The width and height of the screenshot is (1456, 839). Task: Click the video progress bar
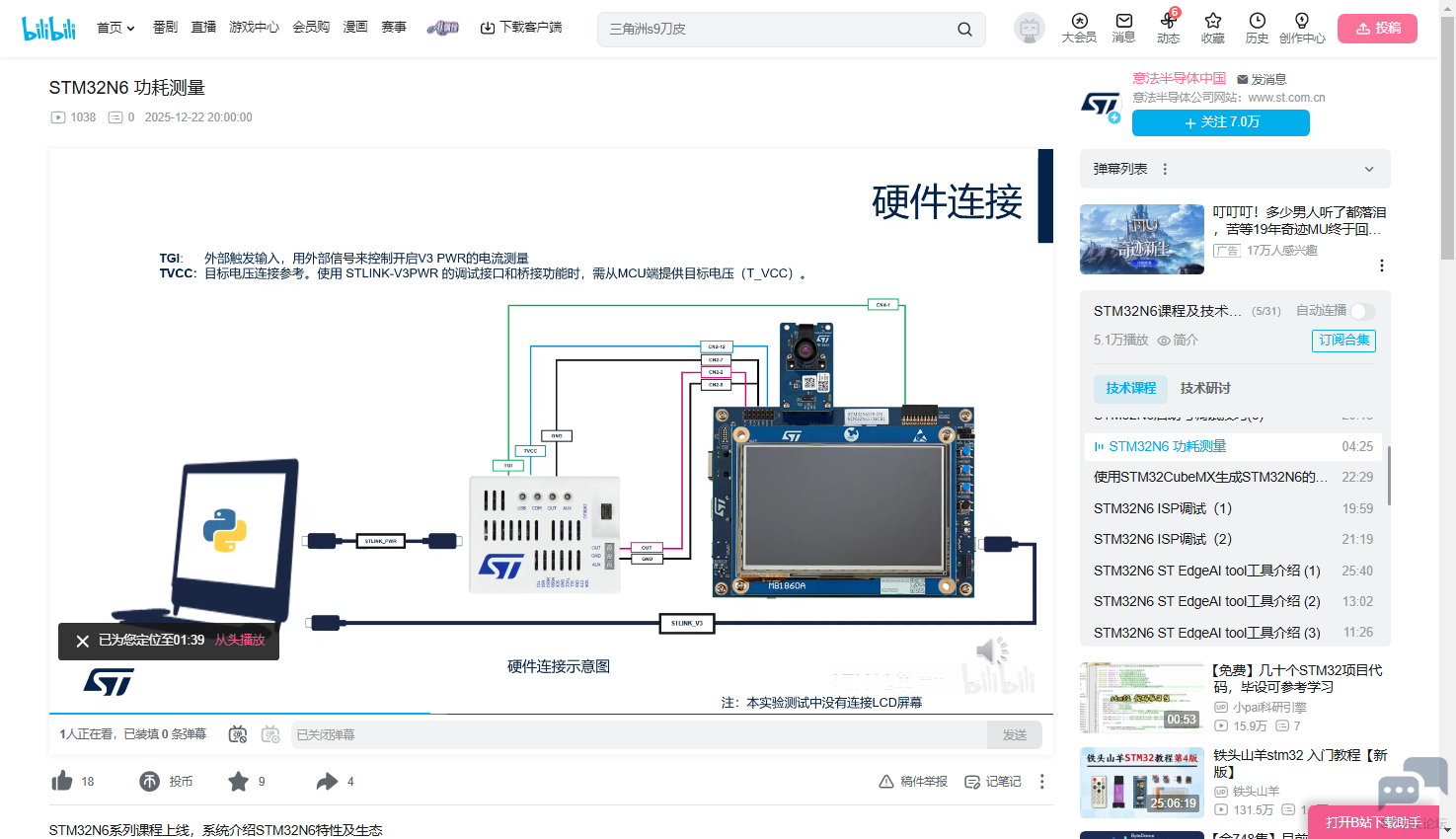551,713
